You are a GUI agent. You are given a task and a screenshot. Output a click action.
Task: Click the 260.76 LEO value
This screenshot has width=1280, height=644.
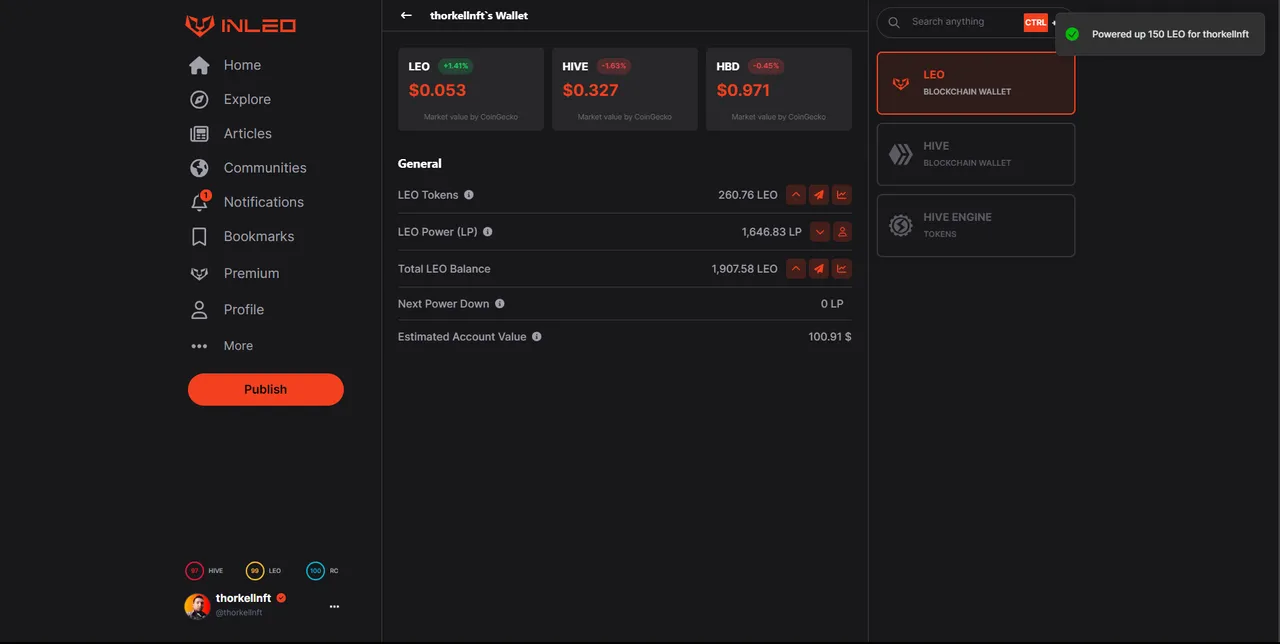pyautogui.click(x=748, y=195)
